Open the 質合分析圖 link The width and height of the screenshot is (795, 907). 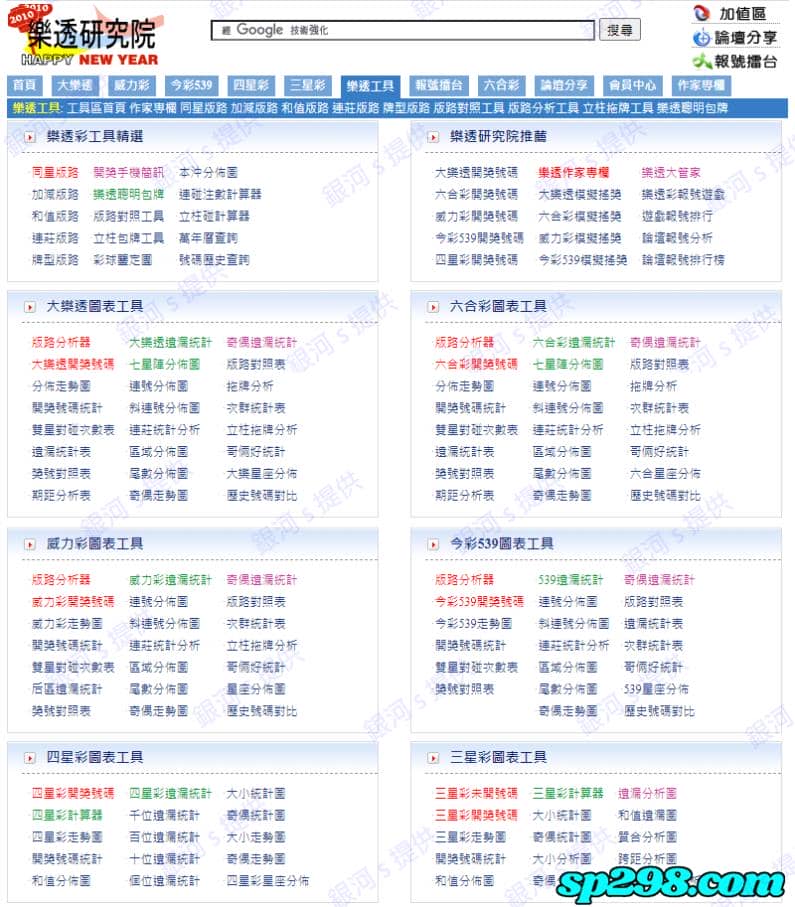pos(647,837)
